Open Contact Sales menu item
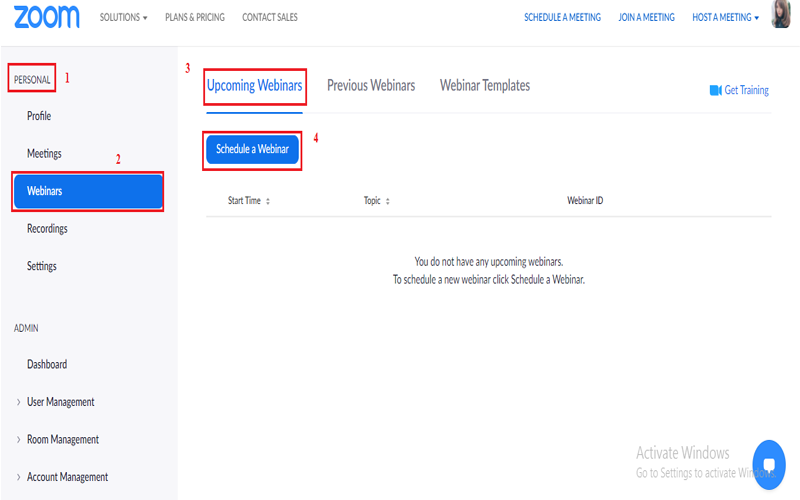This screenshot has width=800, height=500. coord(270,17)
